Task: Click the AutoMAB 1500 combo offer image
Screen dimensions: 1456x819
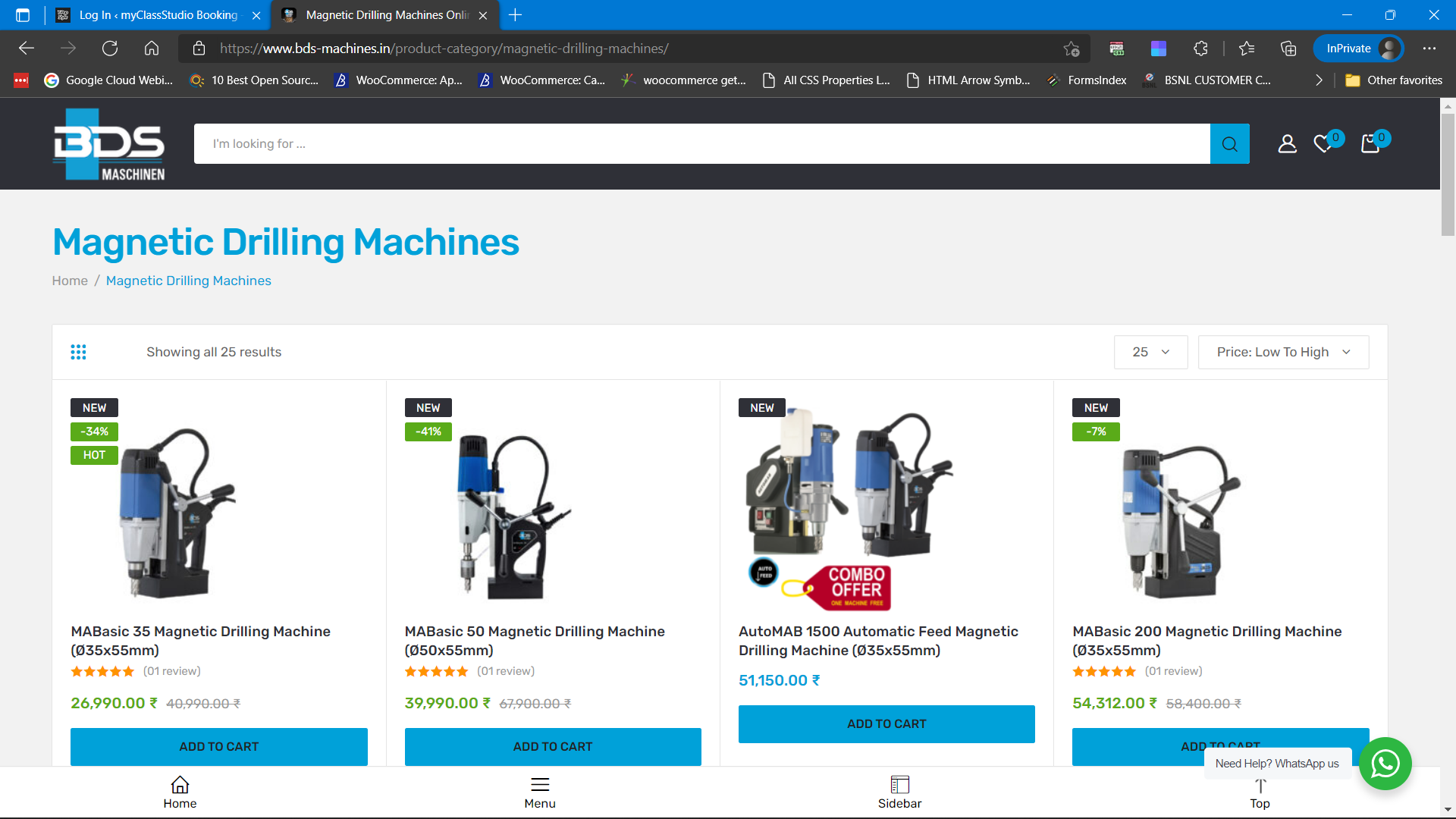Action: click(x=849, y=508)
